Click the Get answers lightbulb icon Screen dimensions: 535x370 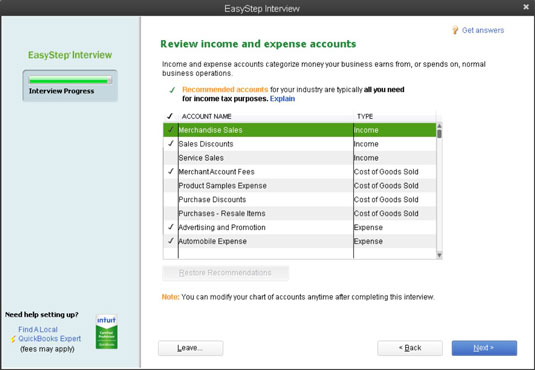coord(455,30)
